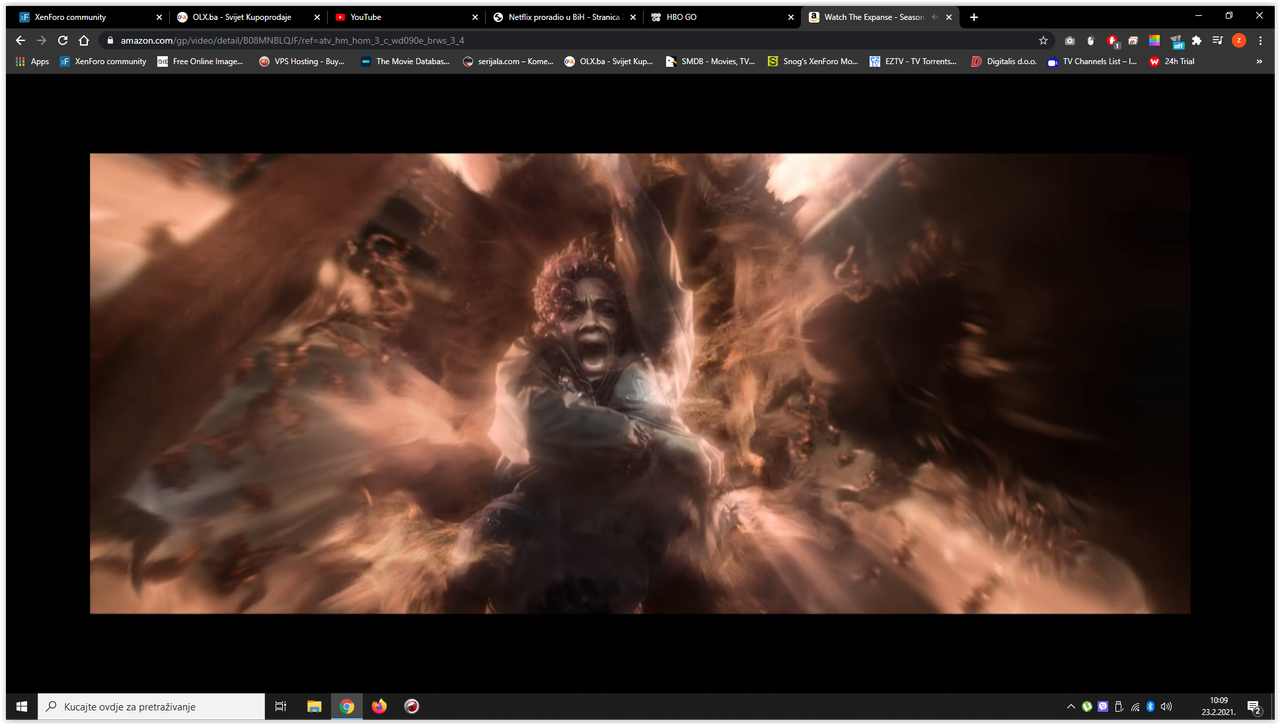The width and height of the screenshot is (1280, 725).
Task: Go back to the previous page
Action: (x=20, y=41)
